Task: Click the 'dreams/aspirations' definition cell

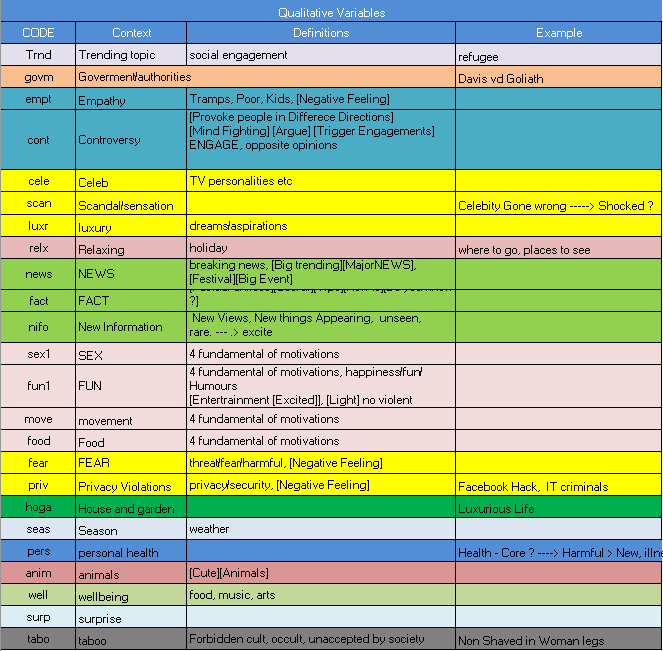Action: [x=320, y=226]
